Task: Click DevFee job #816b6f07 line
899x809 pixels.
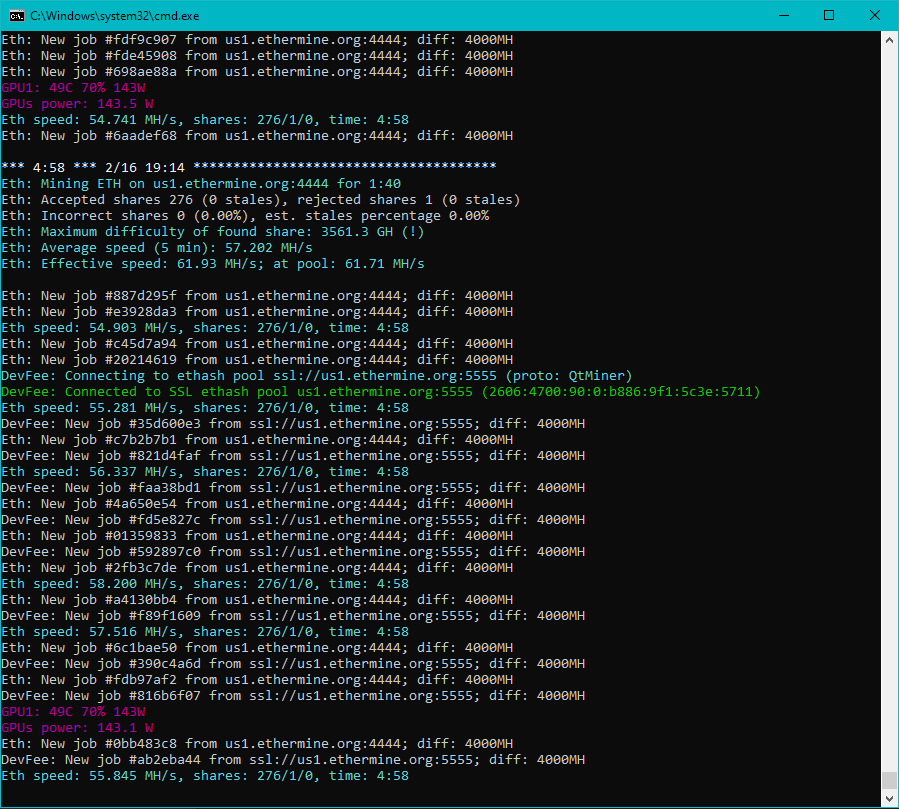Action: click(293, 697)
